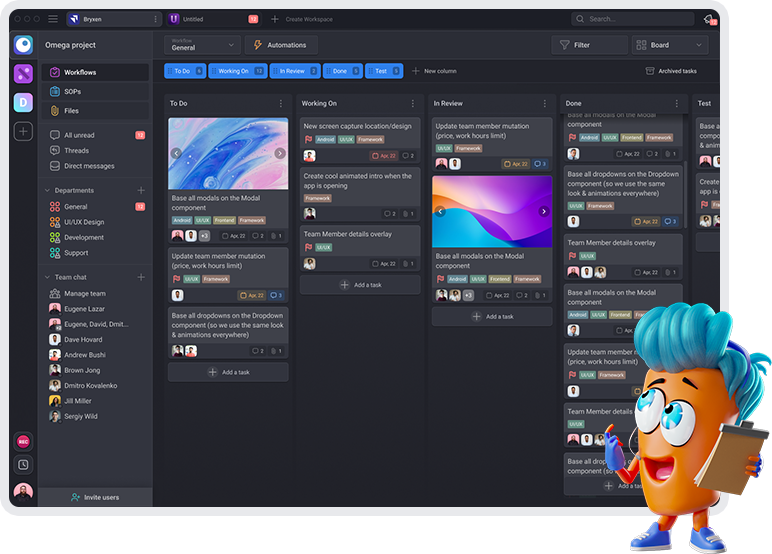The image size is (772, 554).
Task: Click the Omega project workspace logo
Action: [23, 45]
